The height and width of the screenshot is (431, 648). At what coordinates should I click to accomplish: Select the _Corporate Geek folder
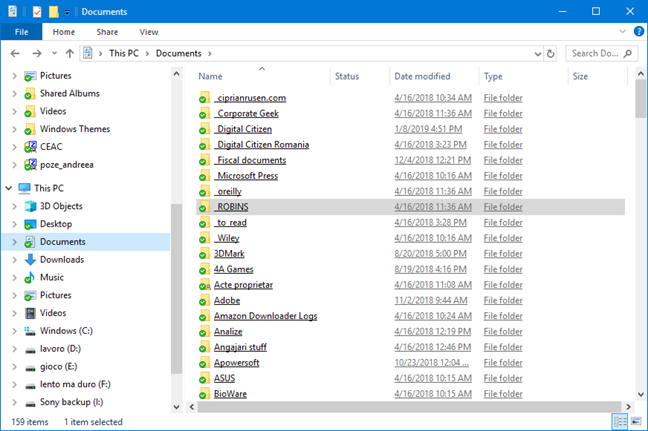pyautogui.click(x=246, y=114)
